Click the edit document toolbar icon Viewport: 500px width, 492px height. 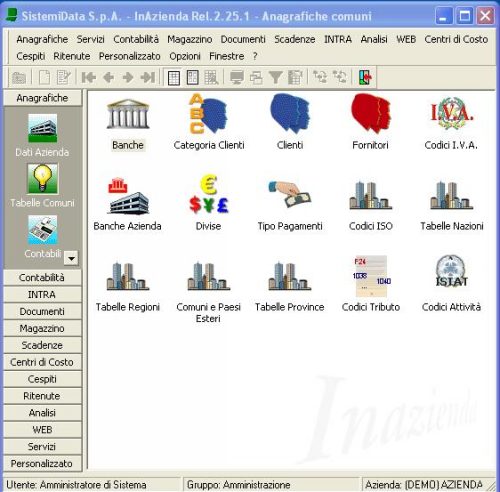click(64, 77)
